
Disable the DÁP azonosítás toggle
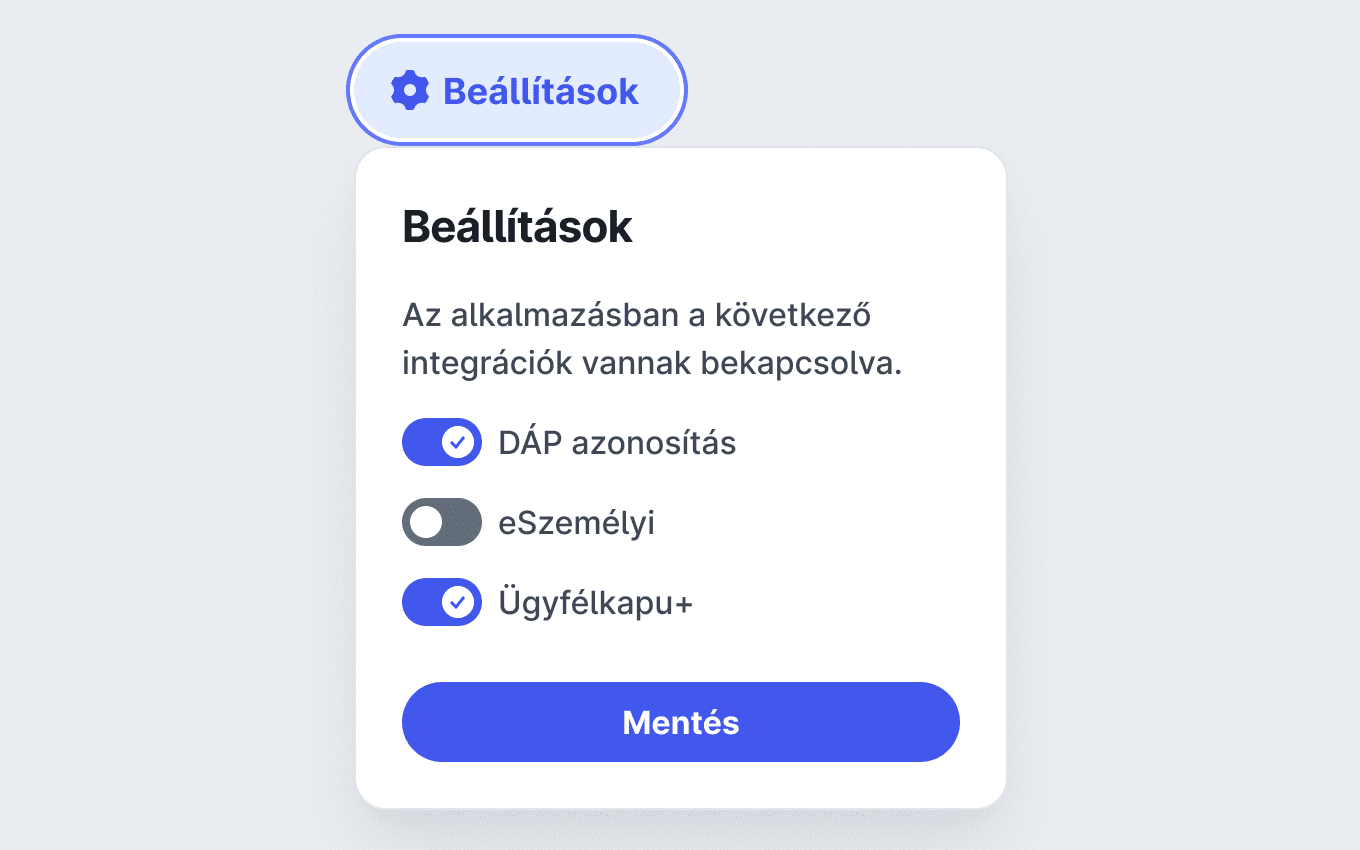click(442, 442)
